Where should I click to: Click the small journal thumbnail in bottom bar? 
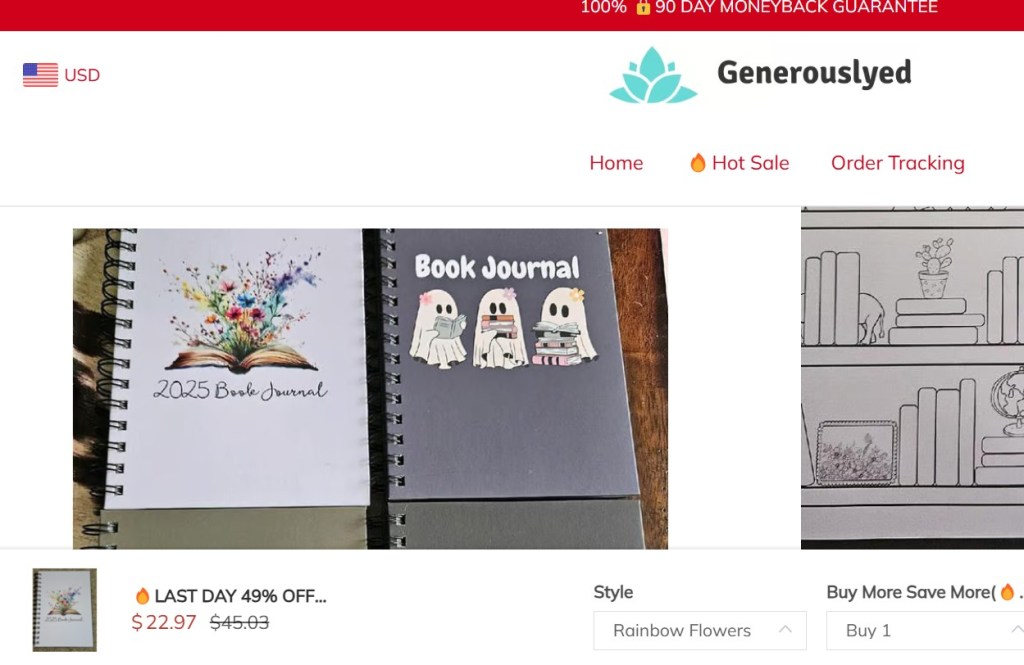click(x=65, y=609)
